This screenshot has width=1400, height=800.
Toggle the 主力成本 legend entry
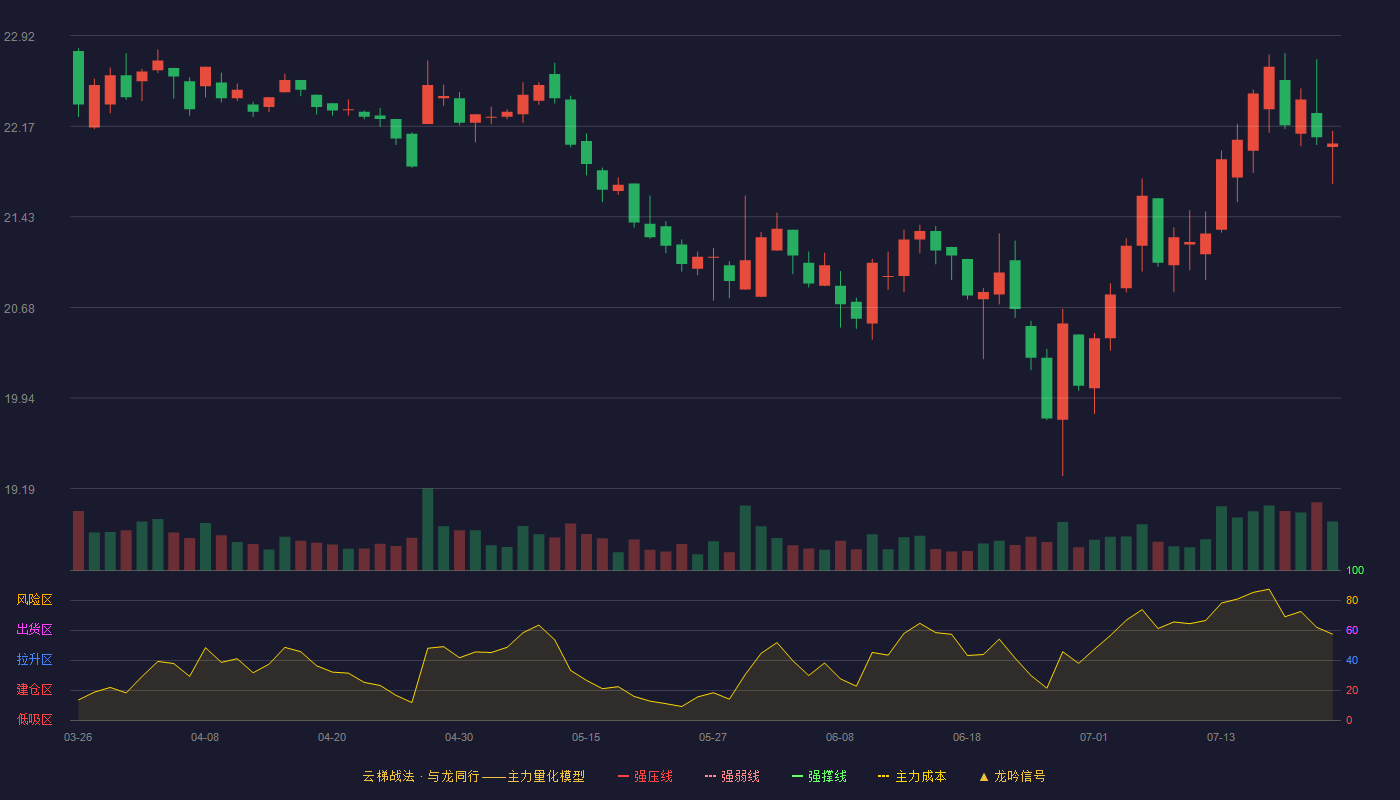(x=912, y=776)
